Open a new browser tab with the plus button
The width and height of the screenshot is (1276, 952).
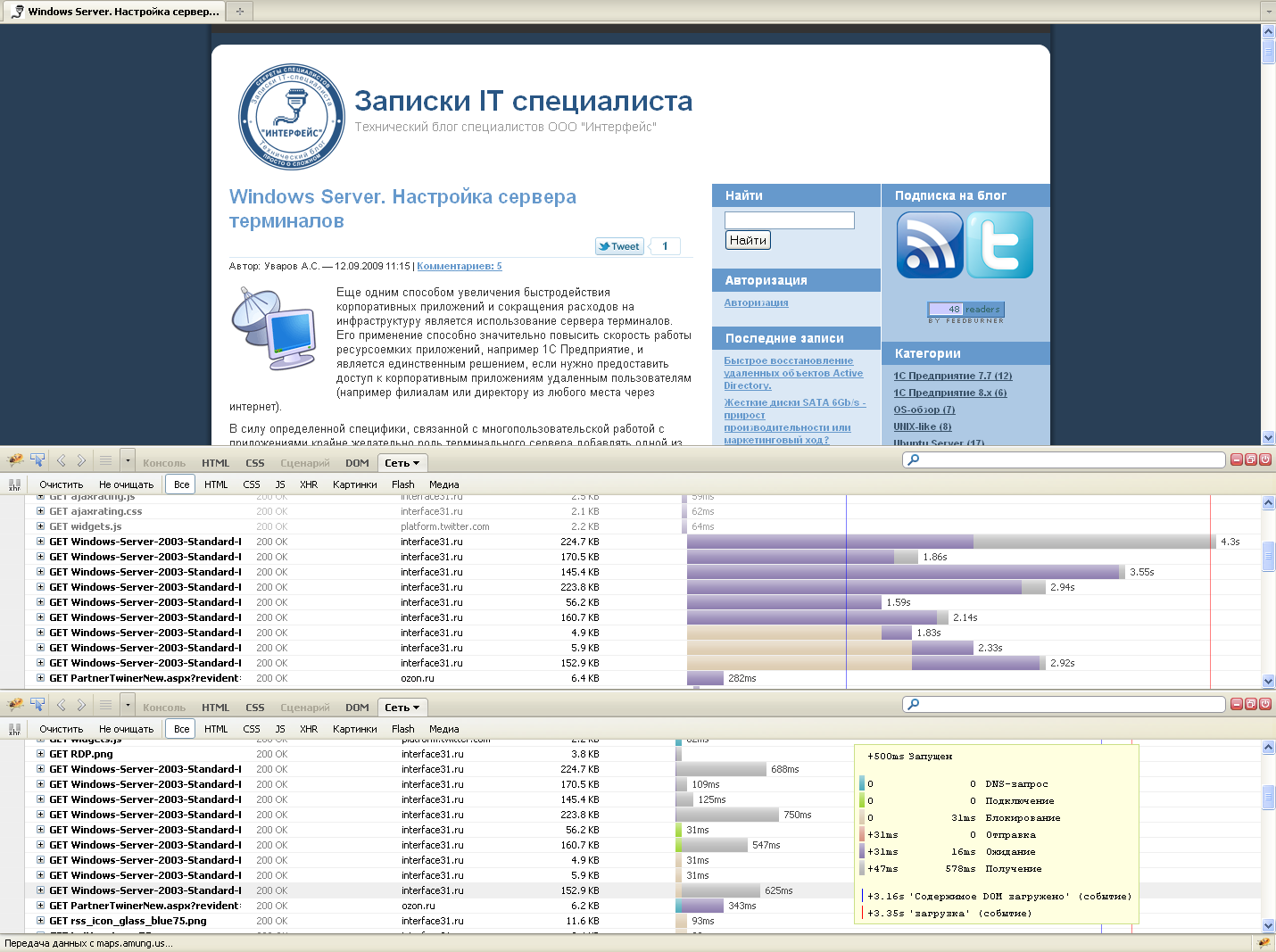239,12
